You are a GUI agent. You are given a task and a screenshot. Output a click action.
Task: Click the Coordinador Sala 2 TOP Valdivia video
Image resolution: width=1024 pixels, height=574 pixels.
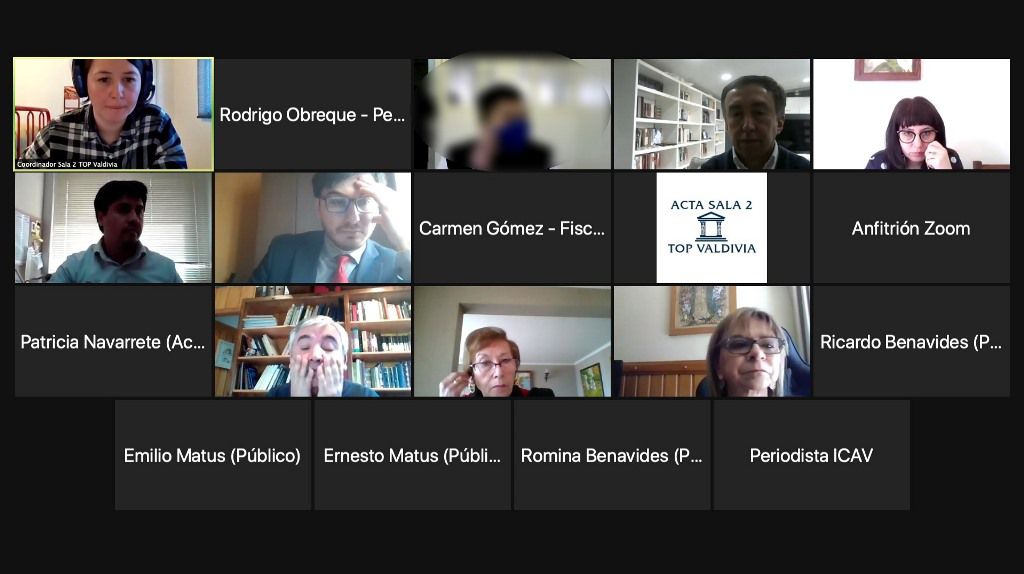pos(114,114)
